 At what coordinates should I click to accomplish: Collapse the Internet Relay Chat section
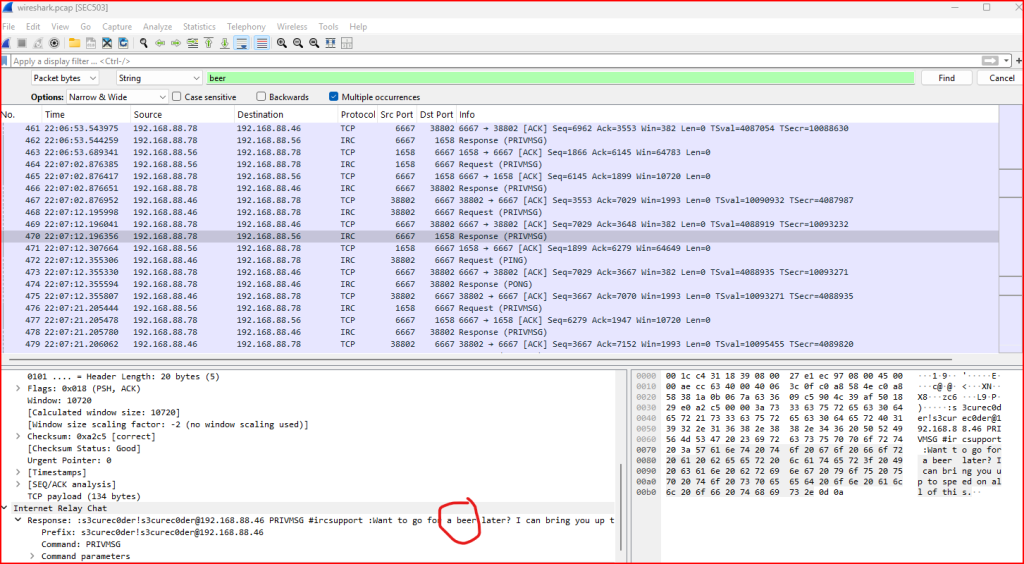[5, 508]
